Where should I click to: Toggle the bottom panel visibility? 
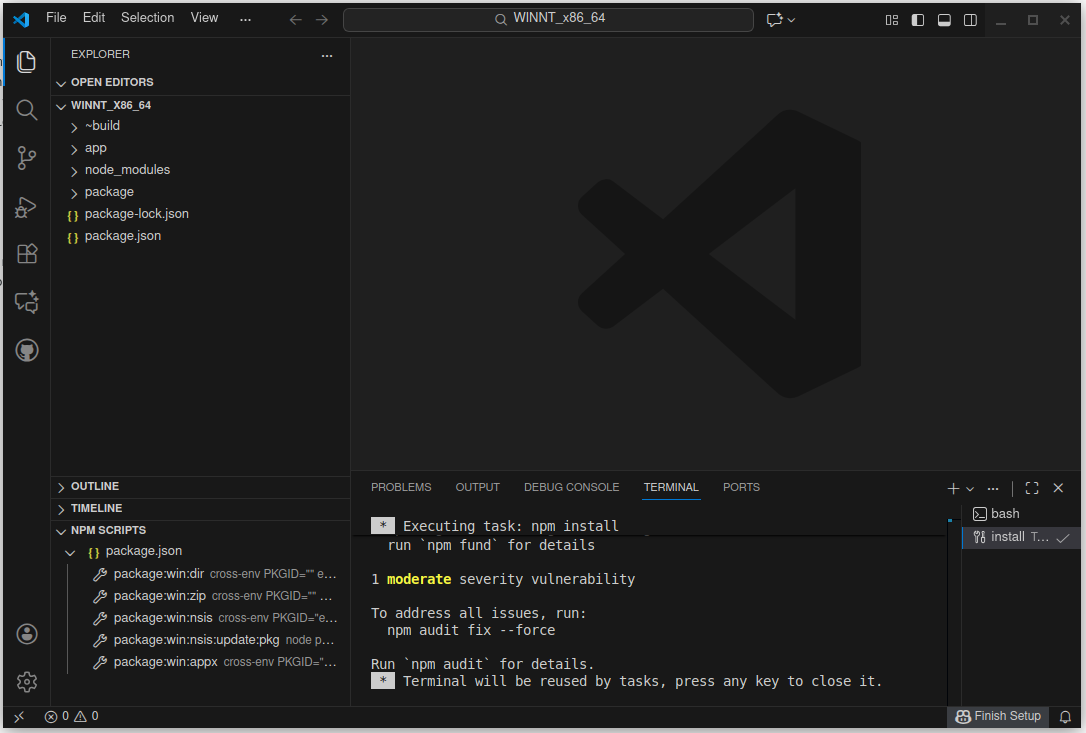click(944, 20)
